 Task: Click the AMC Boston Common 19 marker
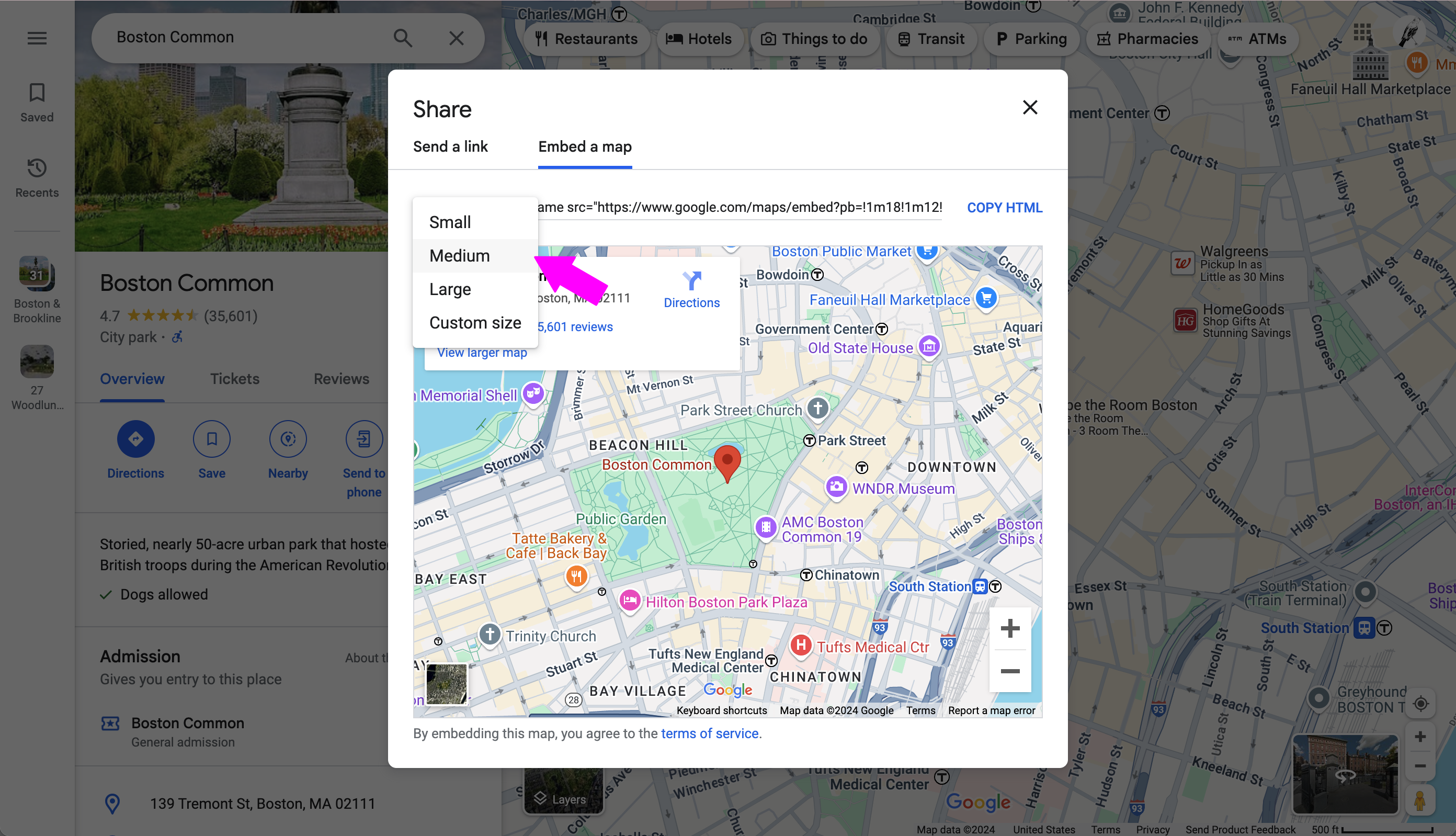coord(766,527)
